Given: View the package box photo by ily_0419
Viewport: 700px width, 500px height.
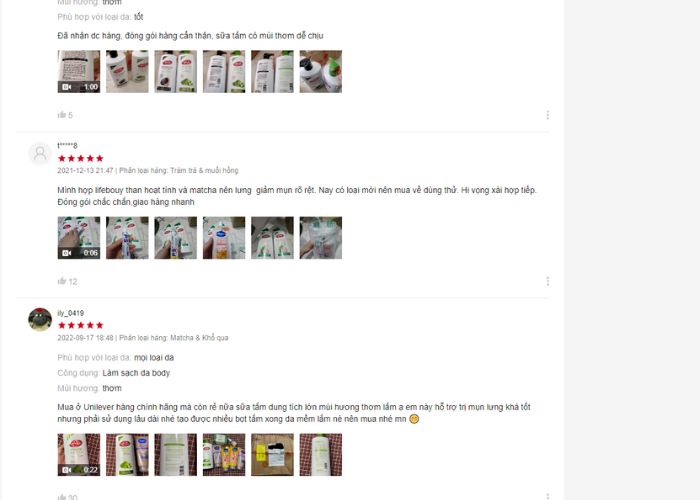Looking at the screenshot, I should pyautogui.click(x=272, y=454).
